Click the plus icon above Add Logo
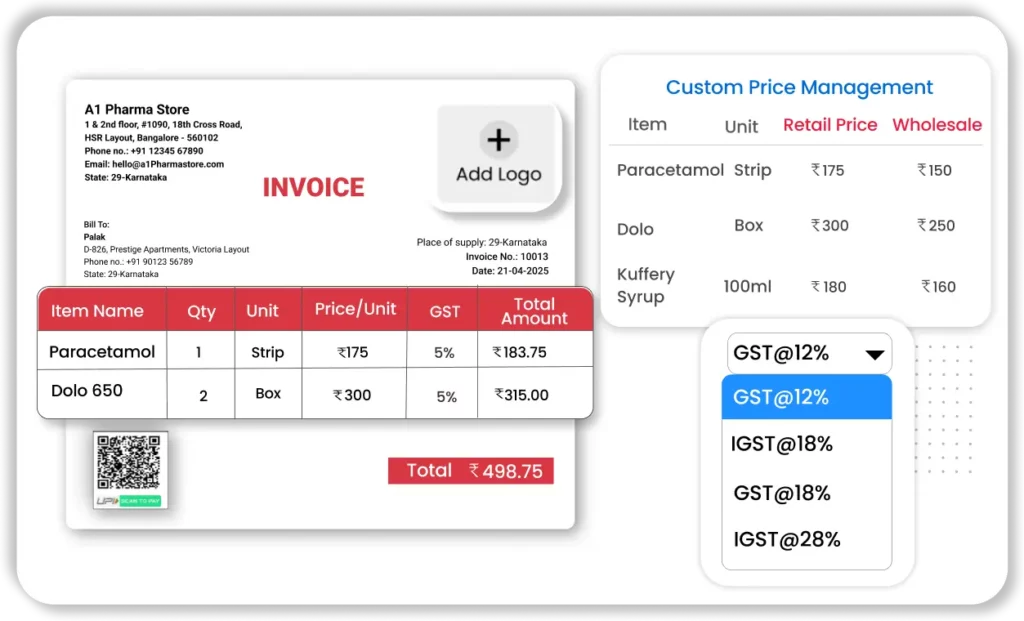The height and width of the screenshot is (621, 1024). [x=498, y=139]
